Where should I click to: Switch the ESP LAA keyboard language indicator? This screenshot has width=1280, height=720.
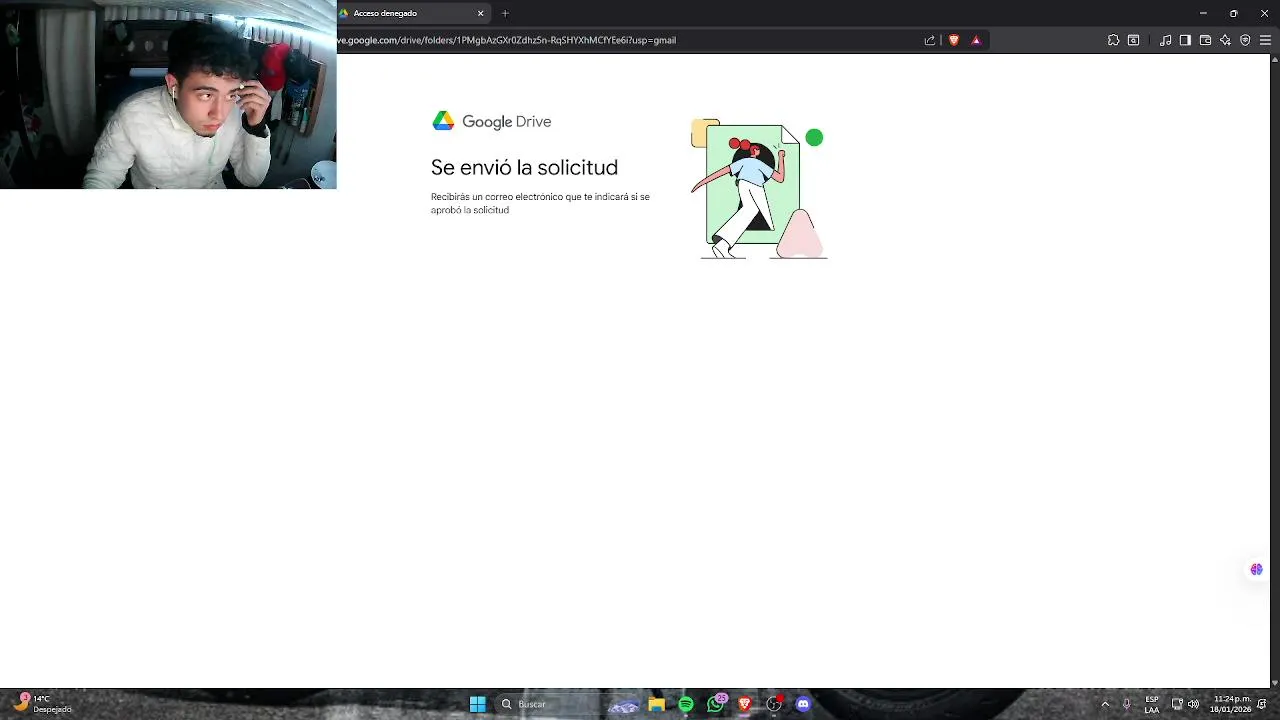[x=1152, y=704]
